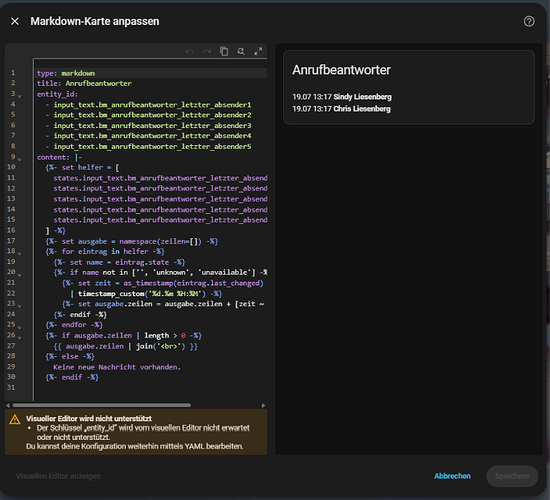Click the 'set name = eintrag.state' line
The height and width of the screenshot is (500, 550).
pyautogui.click(x=119, y=262)
